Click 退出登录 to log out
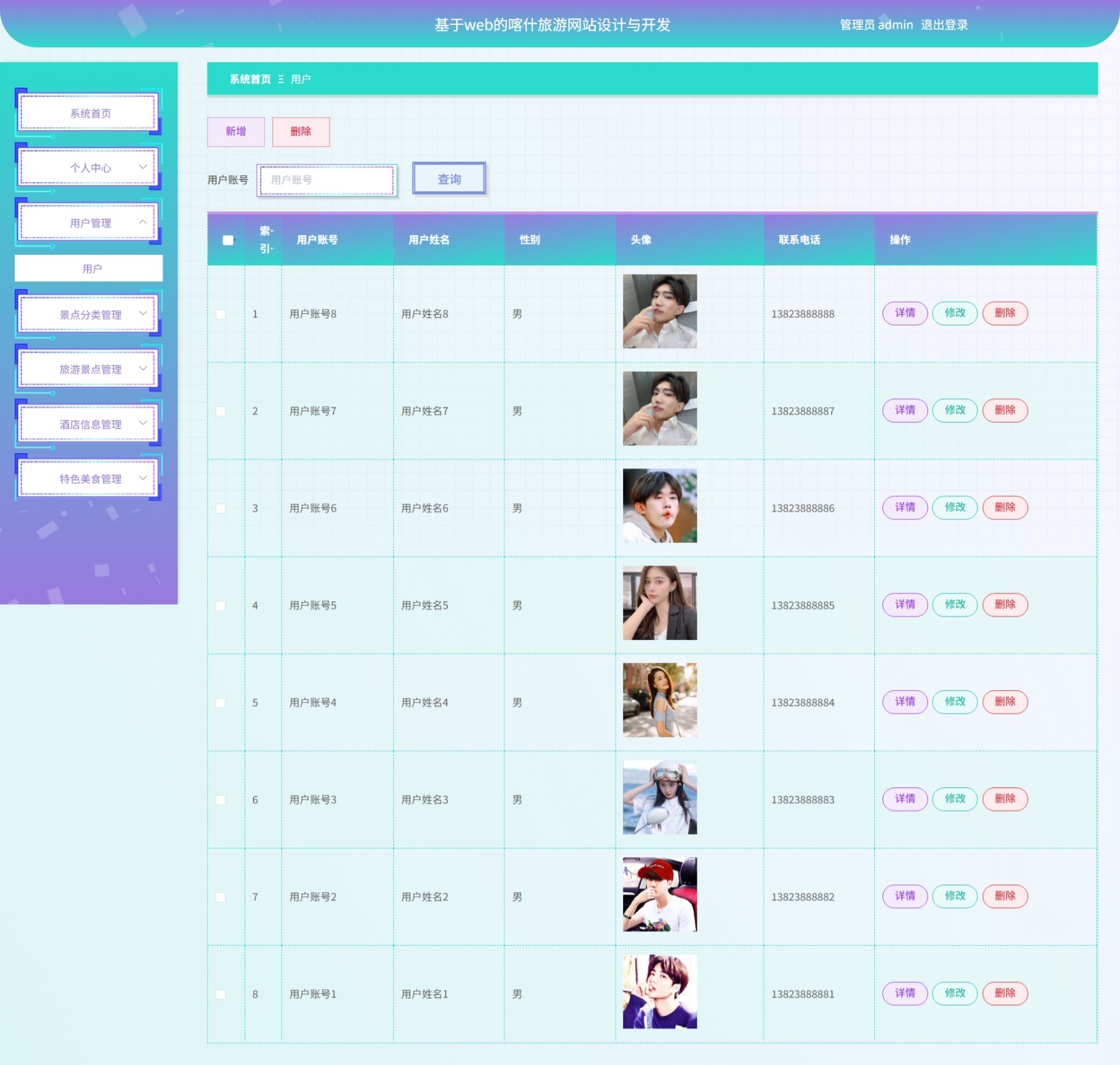Screen dimensions: 1120x1065 (944, 25)
